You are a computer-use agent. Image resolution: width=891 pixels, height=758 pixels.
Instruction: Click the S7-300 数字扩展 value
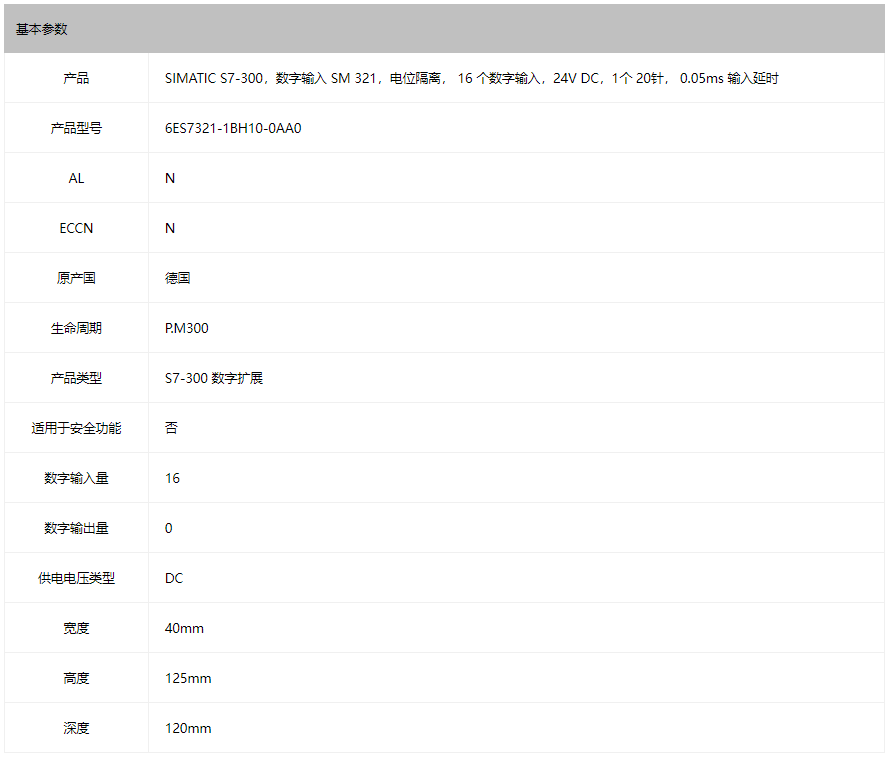point(214,378)
